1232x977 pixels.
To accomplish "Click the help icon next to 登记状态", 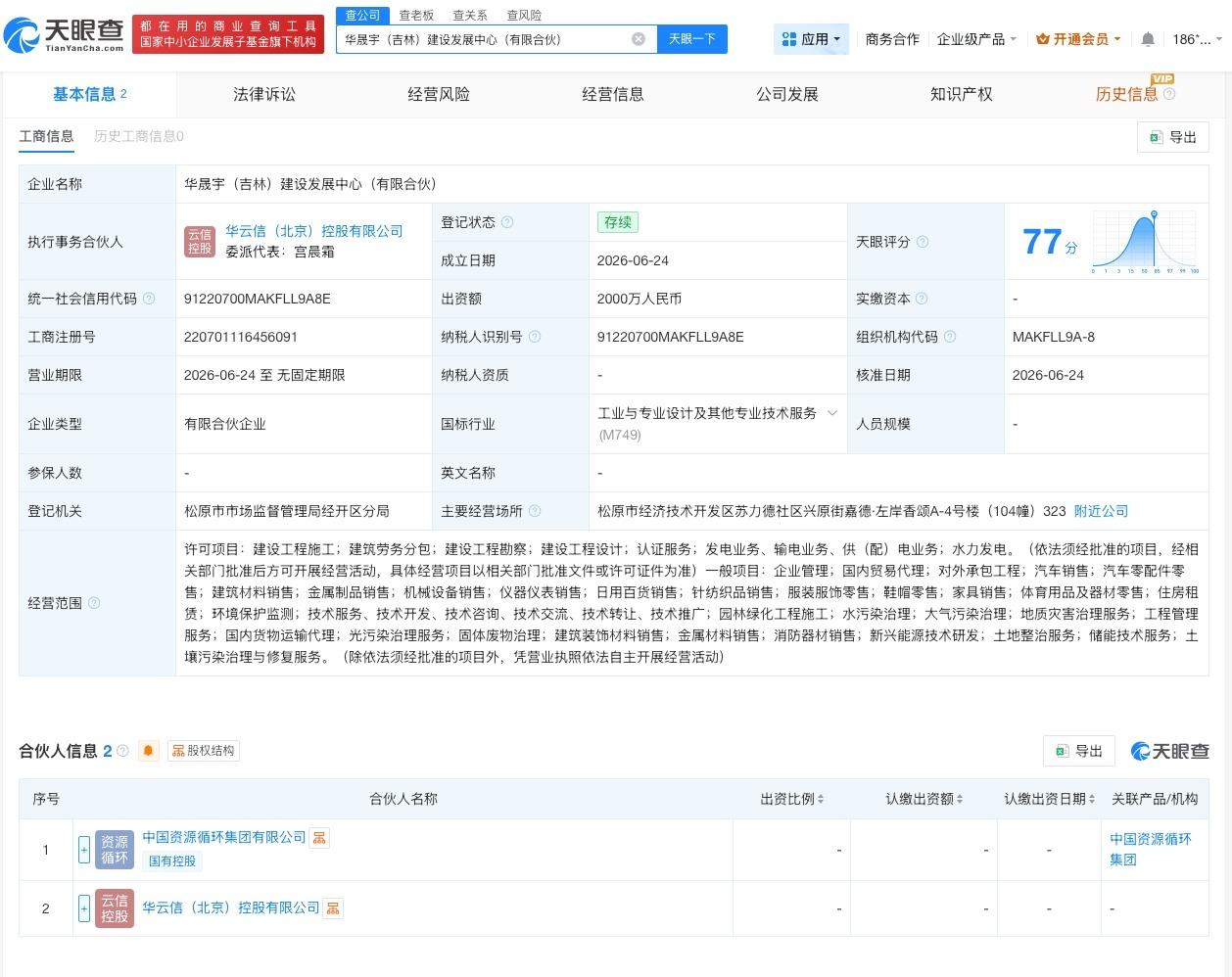I will coord(507,222).
